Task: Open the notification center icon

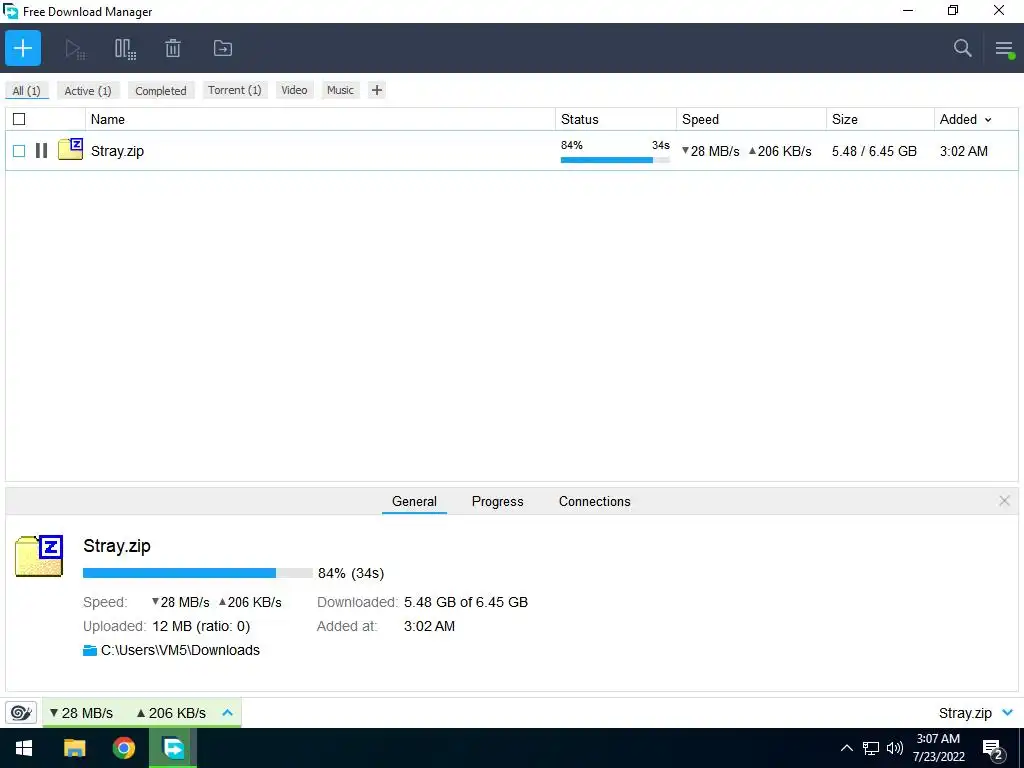Action: click(993, 750)
